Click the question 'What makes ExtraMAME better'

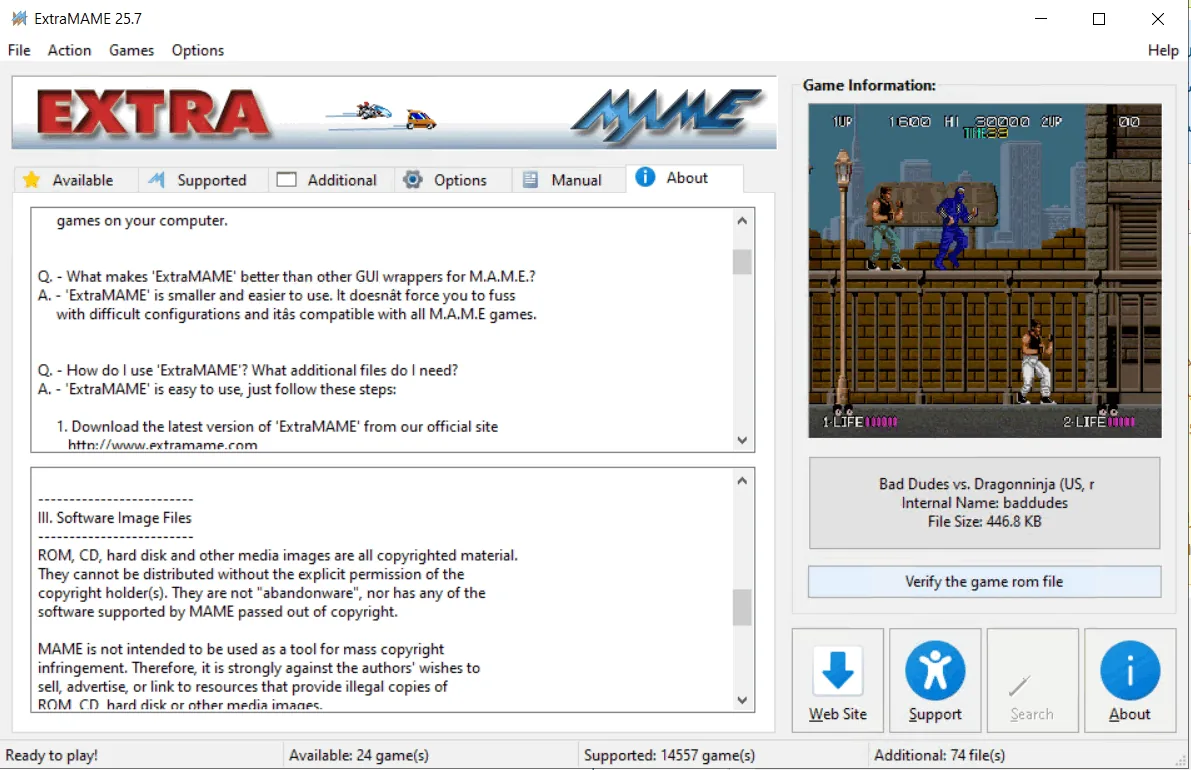286,276
